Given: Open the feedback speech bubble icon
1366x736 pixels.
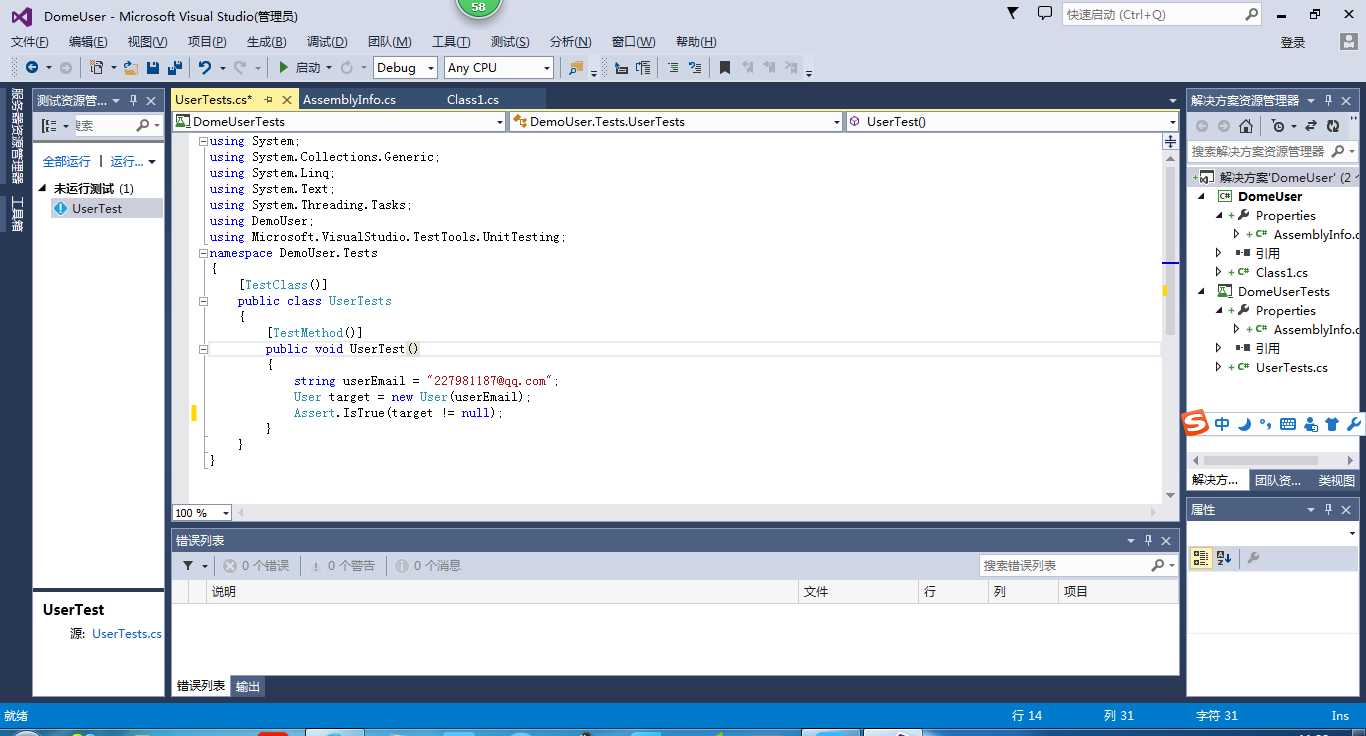Looking at the screenshot, I should tap(1045, 13).
